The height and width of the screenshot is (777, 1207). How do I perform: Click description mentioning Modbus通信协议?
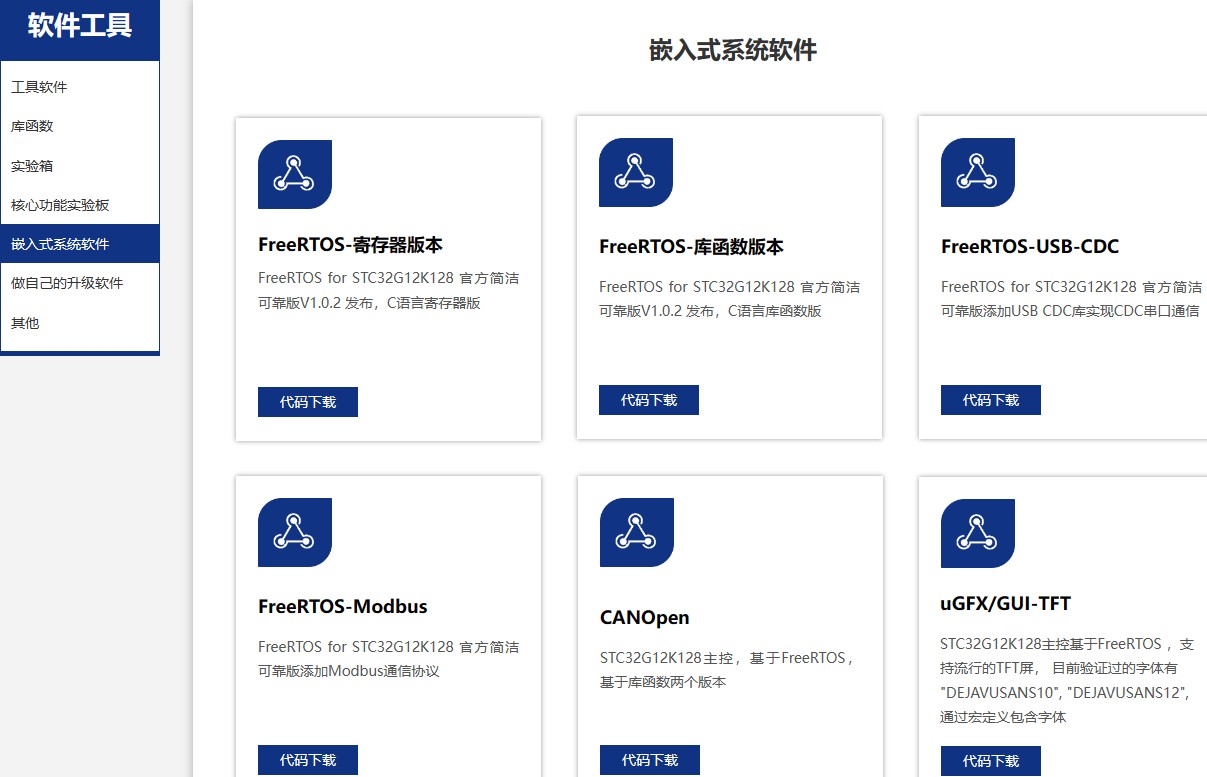click(388, 658)
